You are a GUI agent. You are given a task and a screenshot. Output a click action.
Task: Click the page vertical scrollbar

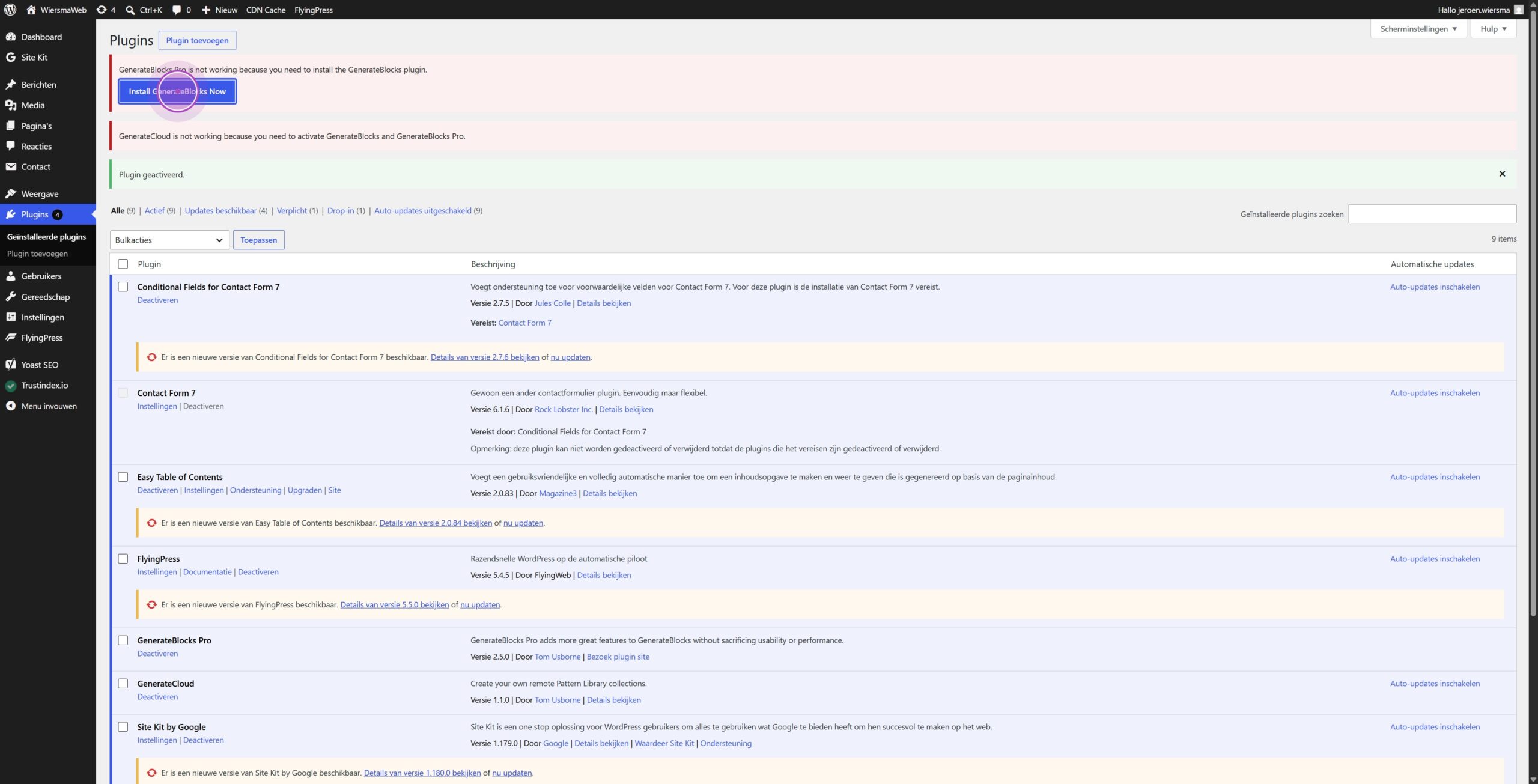coord(1533,312)
